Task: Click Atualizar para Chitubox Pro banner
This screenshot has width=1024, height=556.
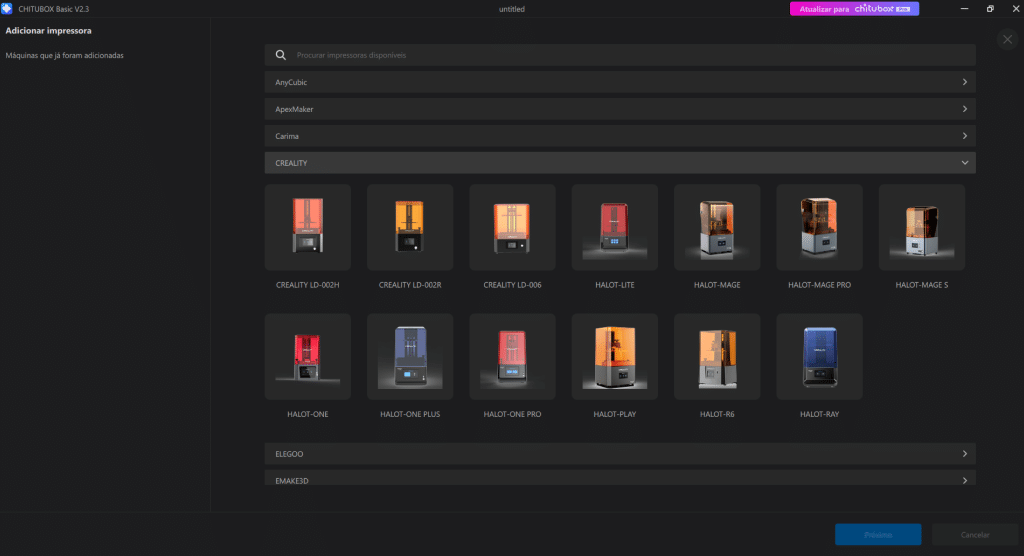Action: [854, 8]
